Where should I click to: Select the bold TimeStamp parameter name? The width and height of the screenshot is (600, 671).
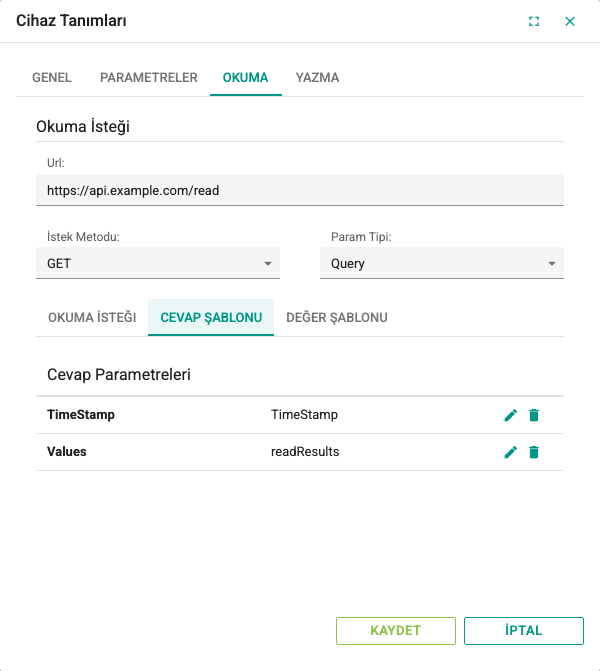[81, 415]
